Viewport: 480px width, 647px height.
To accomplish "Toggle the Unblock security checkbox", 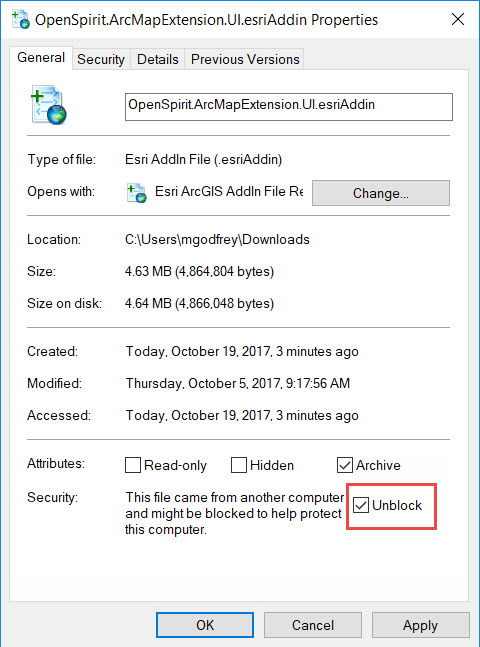I will point(361,505).
